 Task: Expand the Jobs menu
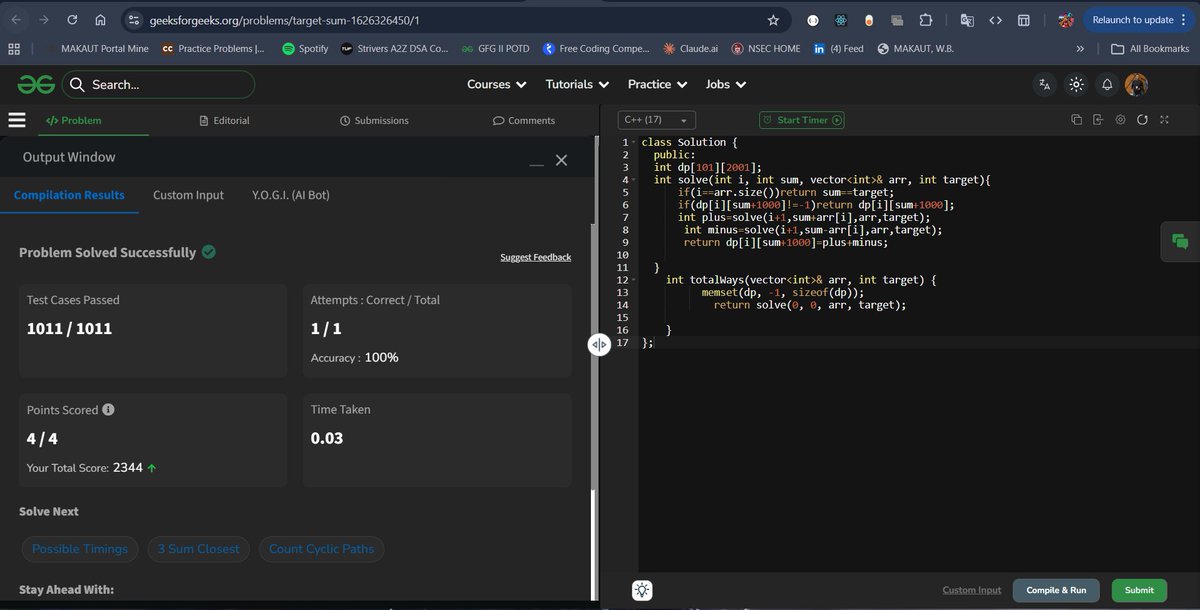point(725,85)
